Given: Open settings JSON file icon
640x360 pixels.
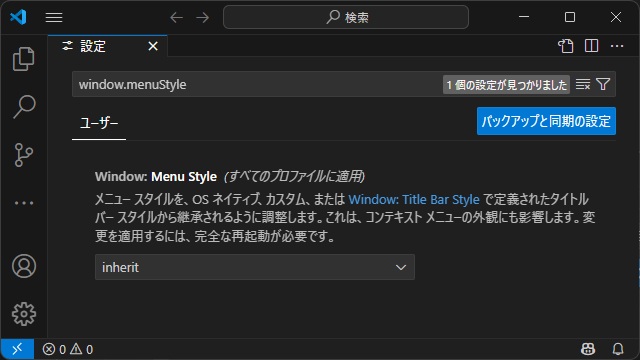Looking at the screenshot, I should [x=566, y=46].
